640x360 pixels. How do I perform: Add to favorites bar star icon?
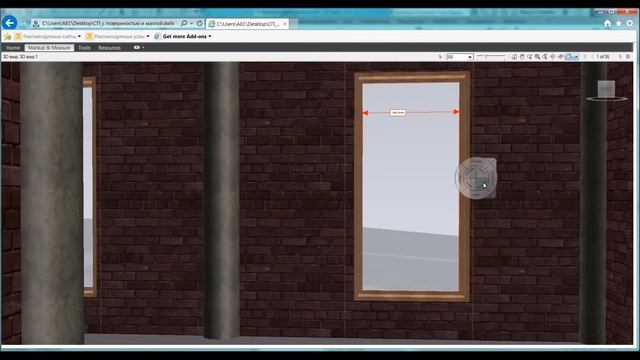pos(7,36)
